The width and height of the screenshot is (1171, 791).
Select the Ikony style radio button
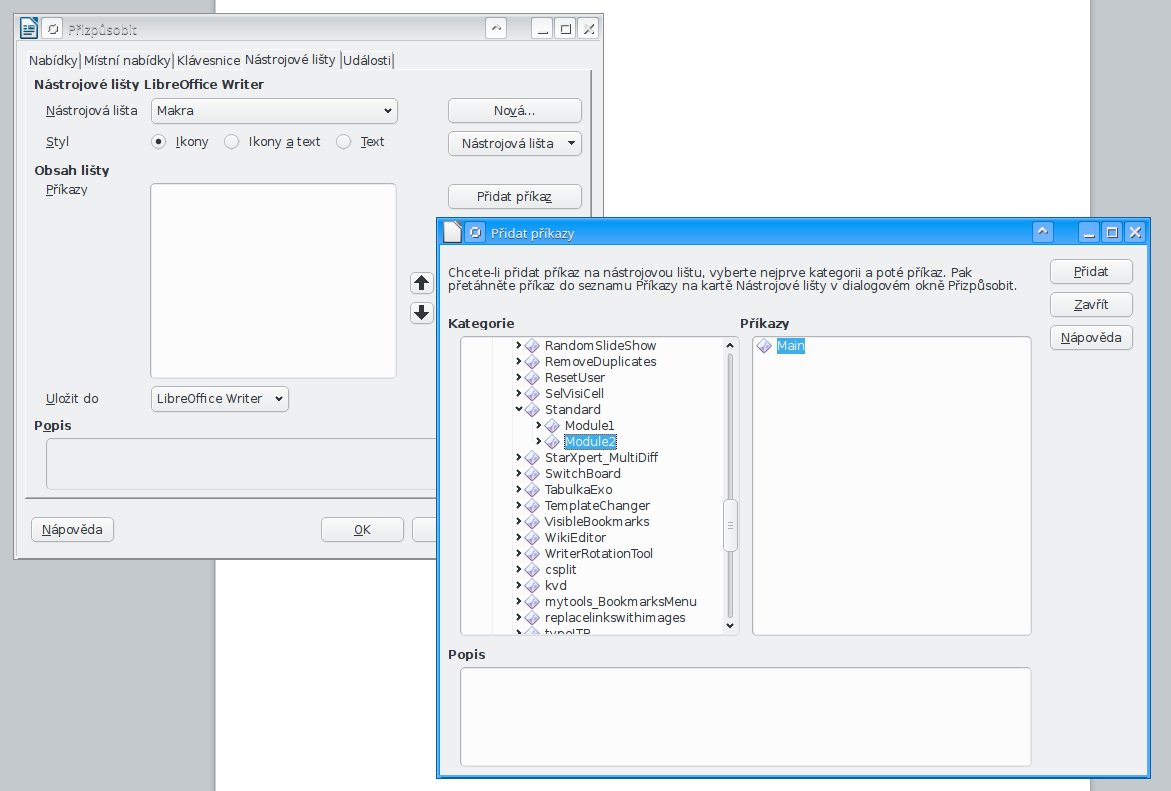[158, 141]
